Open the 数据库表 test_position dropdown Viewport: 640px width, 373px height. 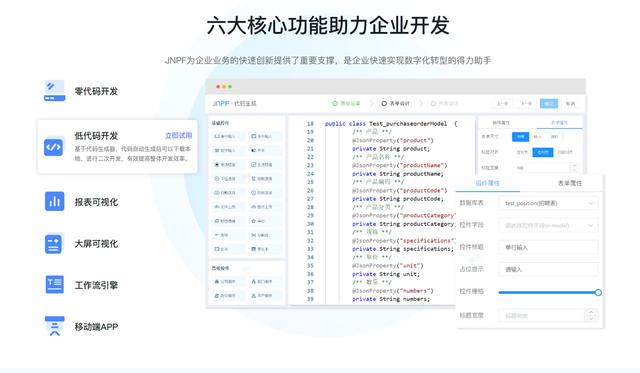click(x=549, y=203)
